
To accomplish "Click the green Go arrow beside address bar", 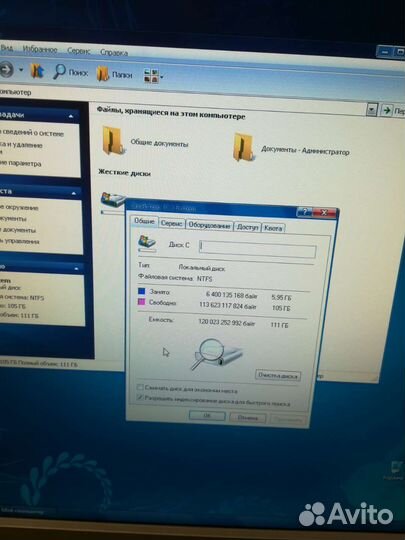I will (x=386, y=111).
